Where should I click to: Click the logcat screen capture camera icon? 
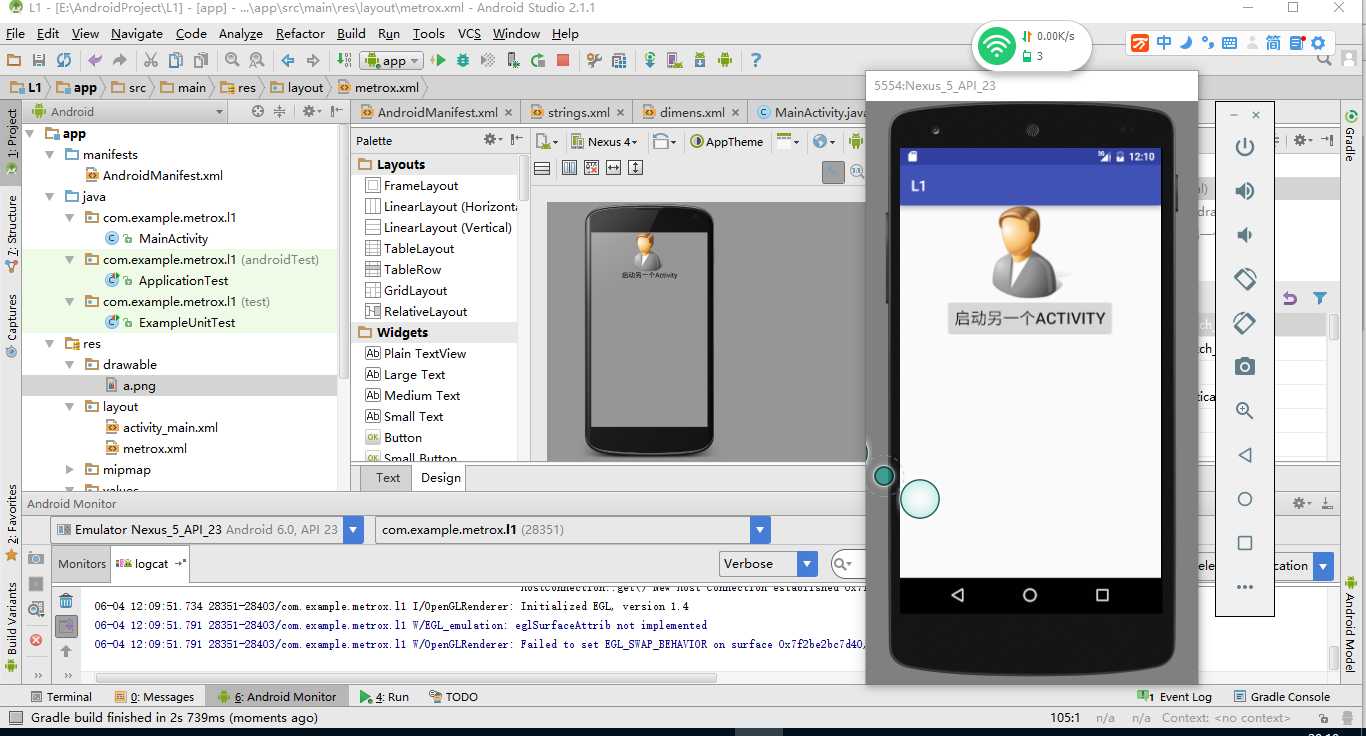tap(36, 559)
